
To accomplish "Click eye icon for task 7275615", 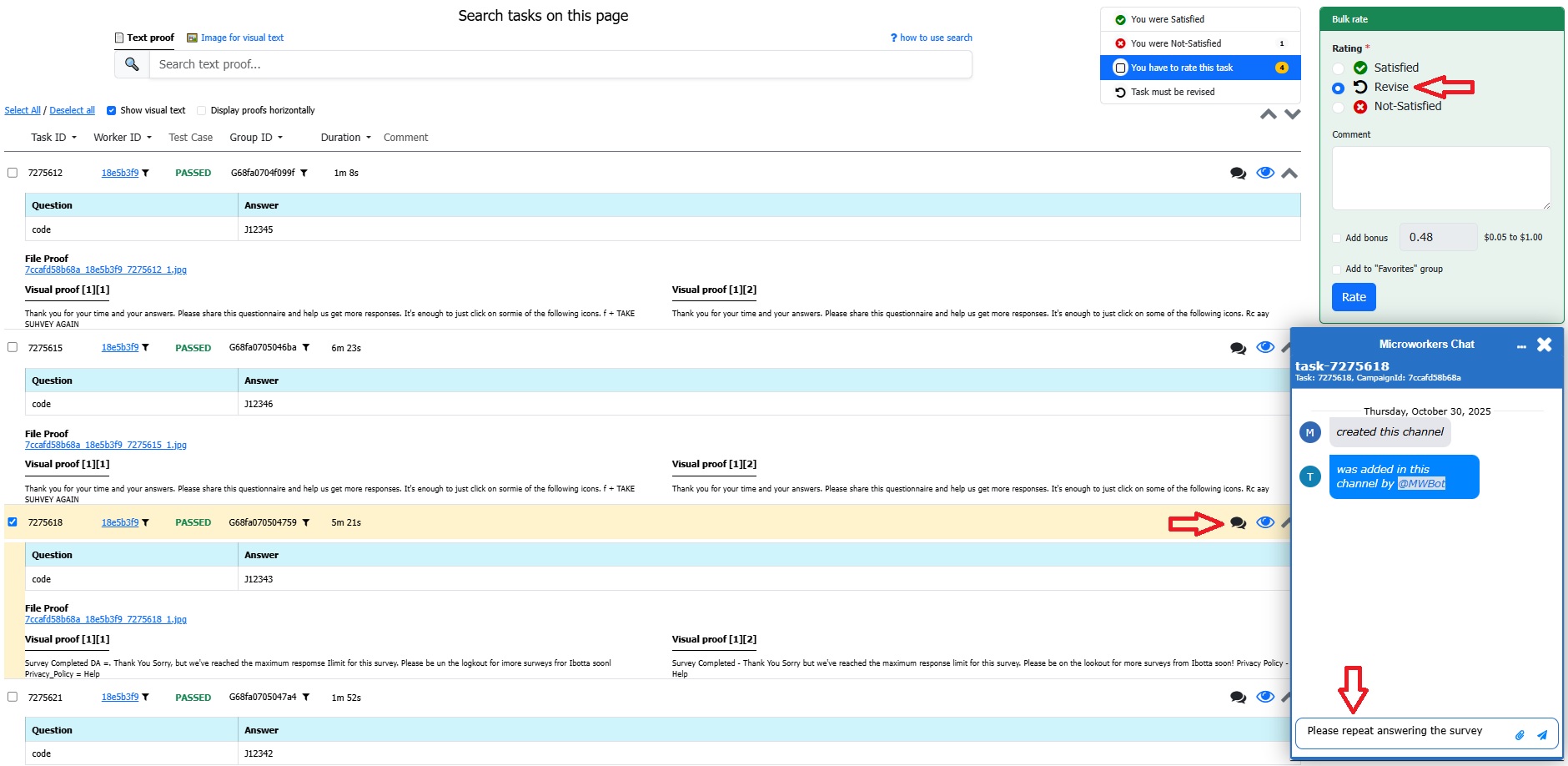I will coord(1264,348).
